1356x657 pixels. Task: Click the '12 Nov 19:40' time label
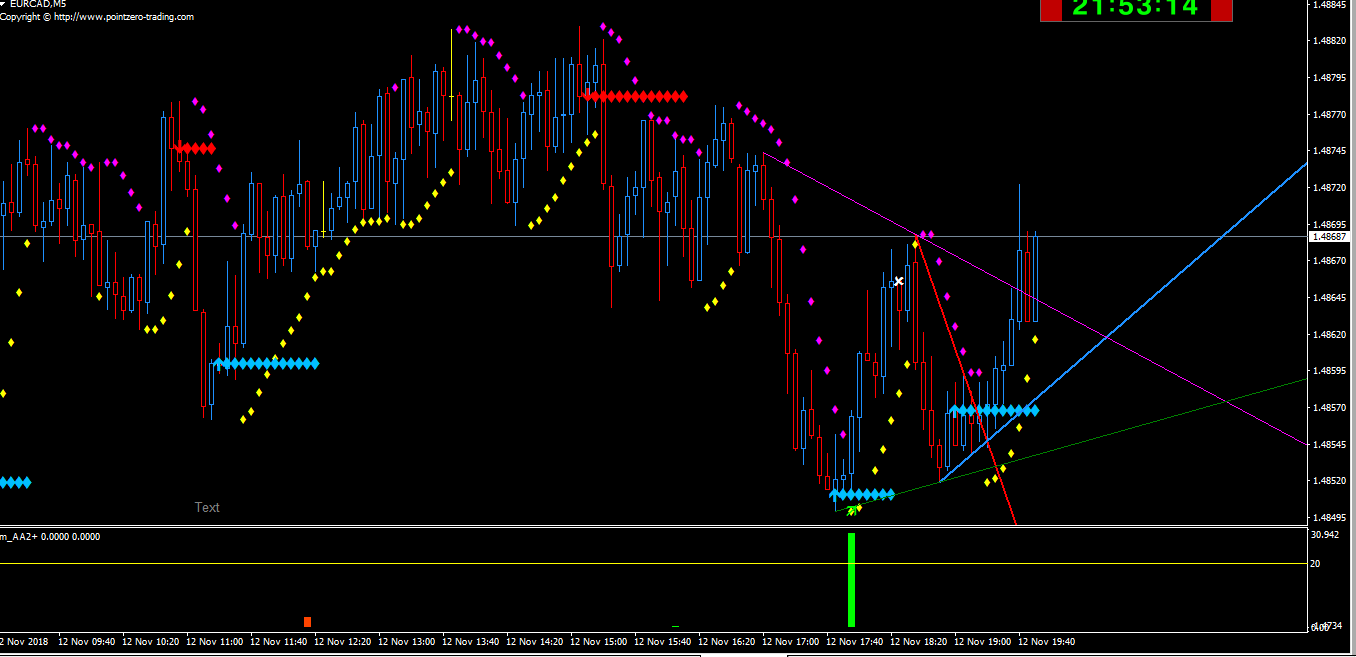pos(1047,641)
